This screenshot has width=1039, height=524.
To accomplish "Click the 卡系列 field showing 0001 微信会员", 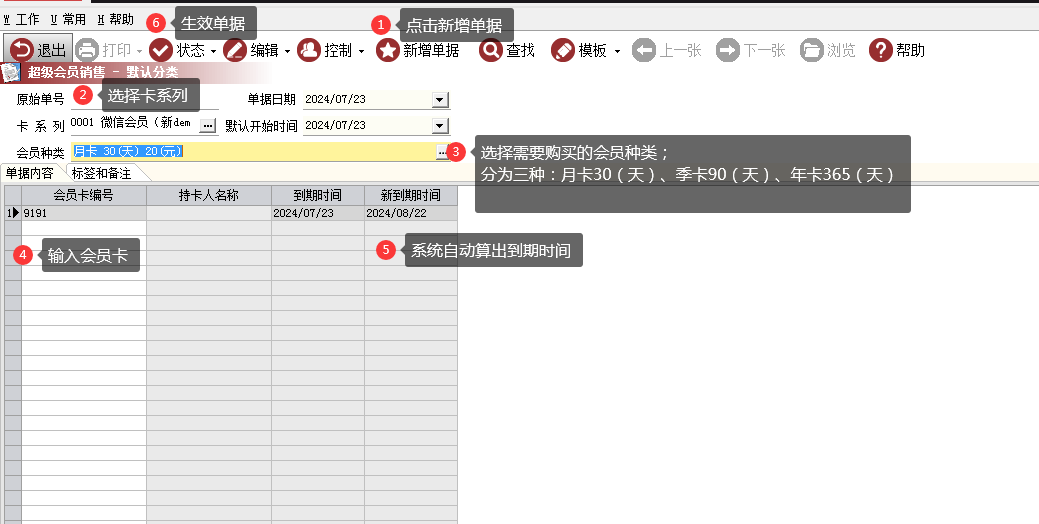I will 135,124.
